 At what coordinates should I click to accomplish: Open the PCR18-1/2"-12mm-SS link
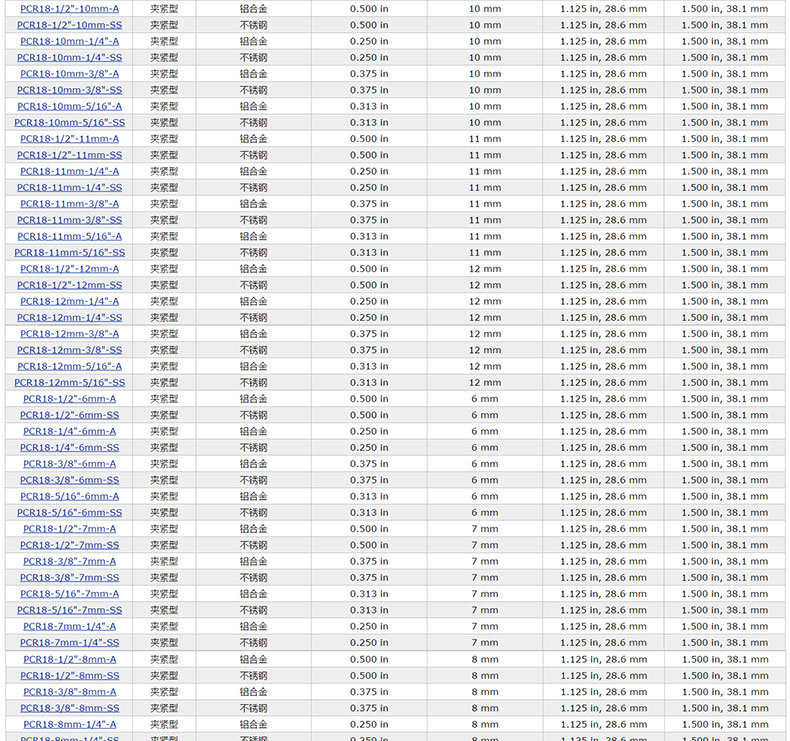69,285
